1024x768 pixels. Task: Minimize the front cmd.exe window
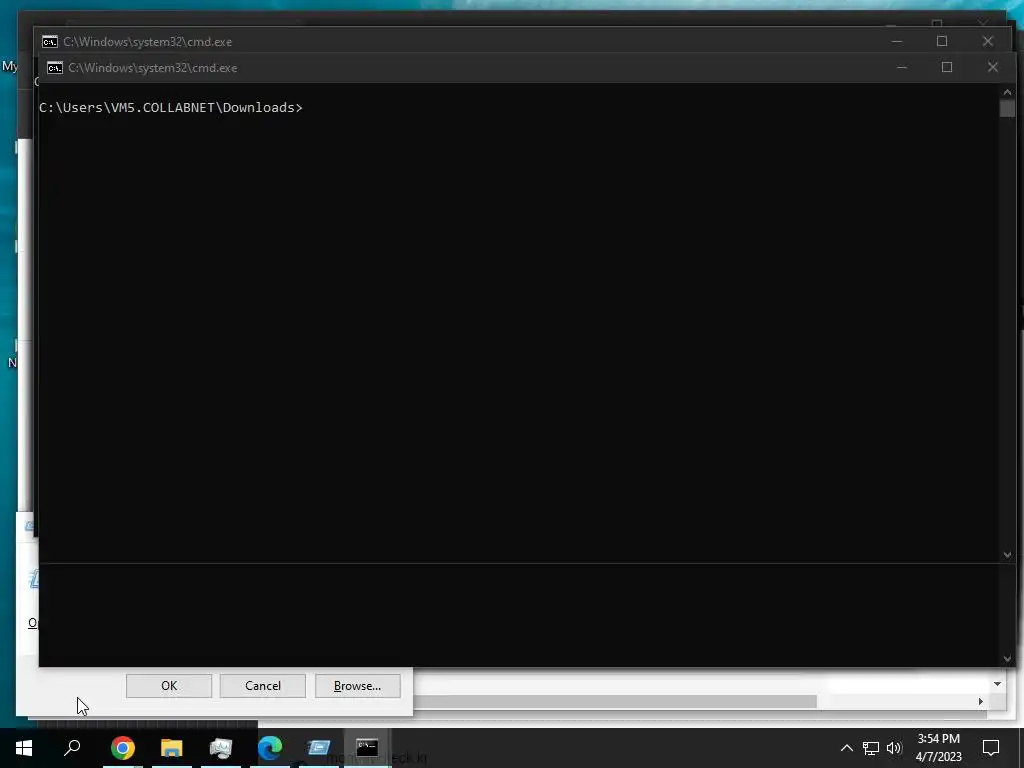pos(902,67)
